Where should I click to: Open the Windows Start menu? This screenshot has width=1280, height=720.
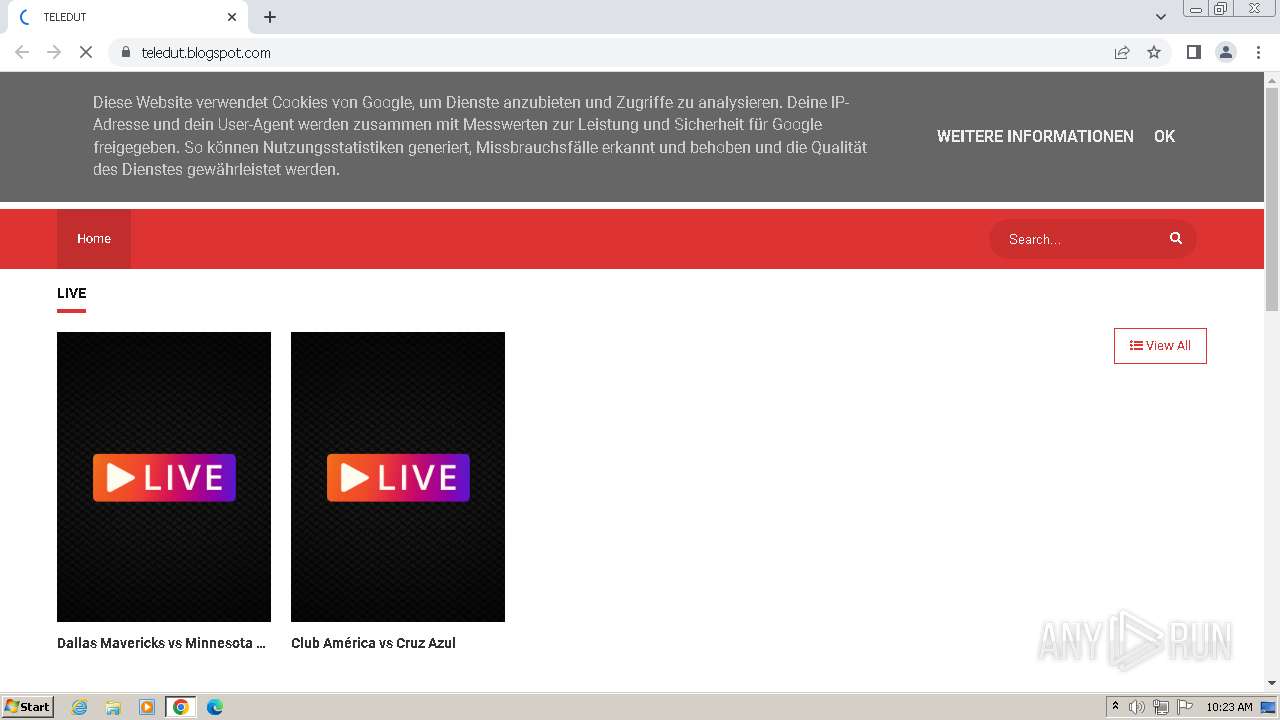pos(28,707)
